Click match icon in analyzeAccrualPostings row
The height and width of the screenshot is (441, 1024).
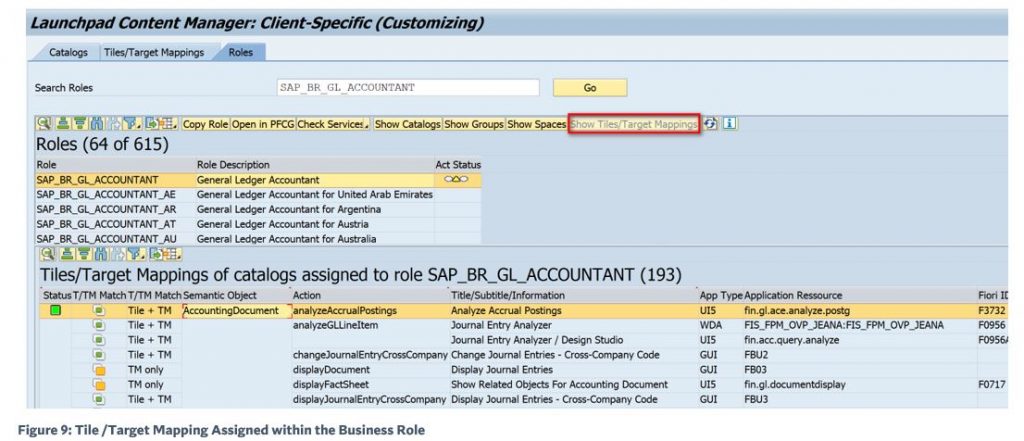99,310
